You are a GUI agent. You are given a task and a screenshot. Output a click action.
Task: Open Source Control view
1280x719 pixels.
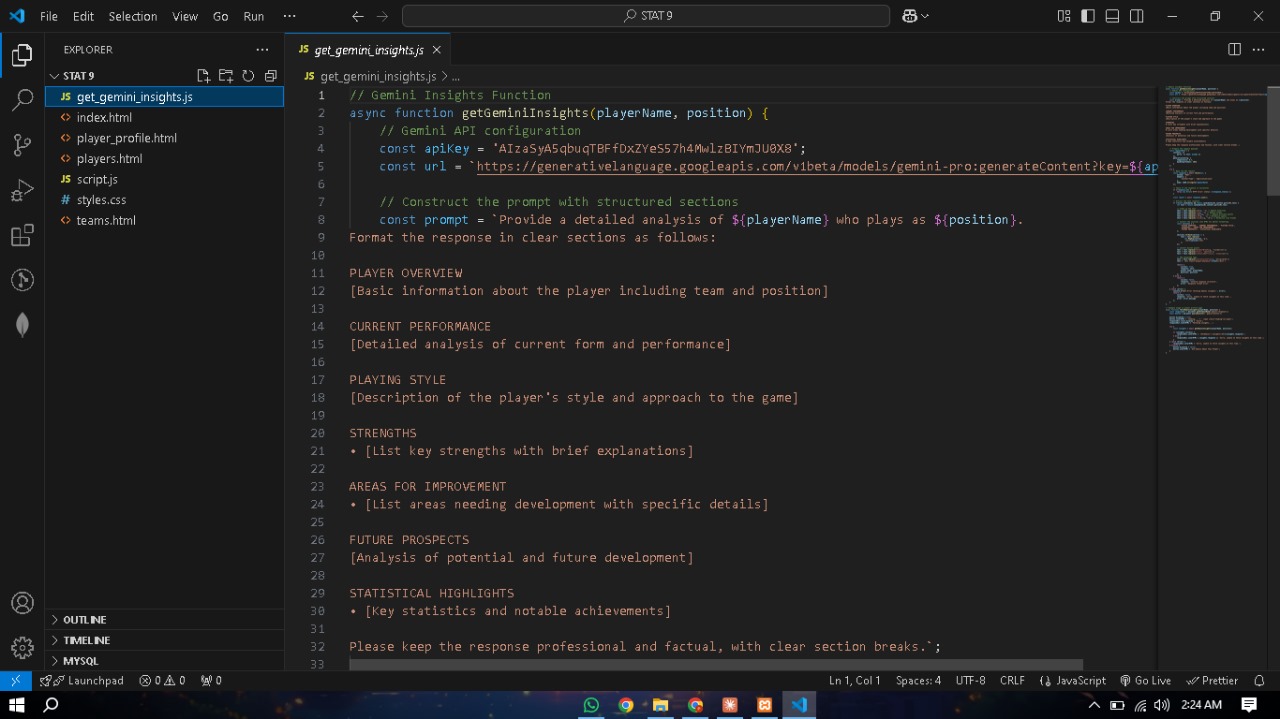22,145
